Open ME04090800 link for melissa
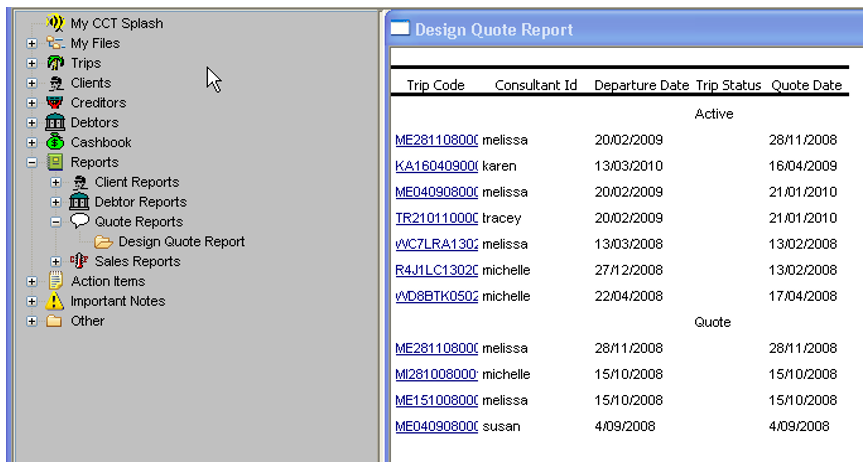Viewport: 866px width, 464px height. pyautogui.click(x=436, y=192)
